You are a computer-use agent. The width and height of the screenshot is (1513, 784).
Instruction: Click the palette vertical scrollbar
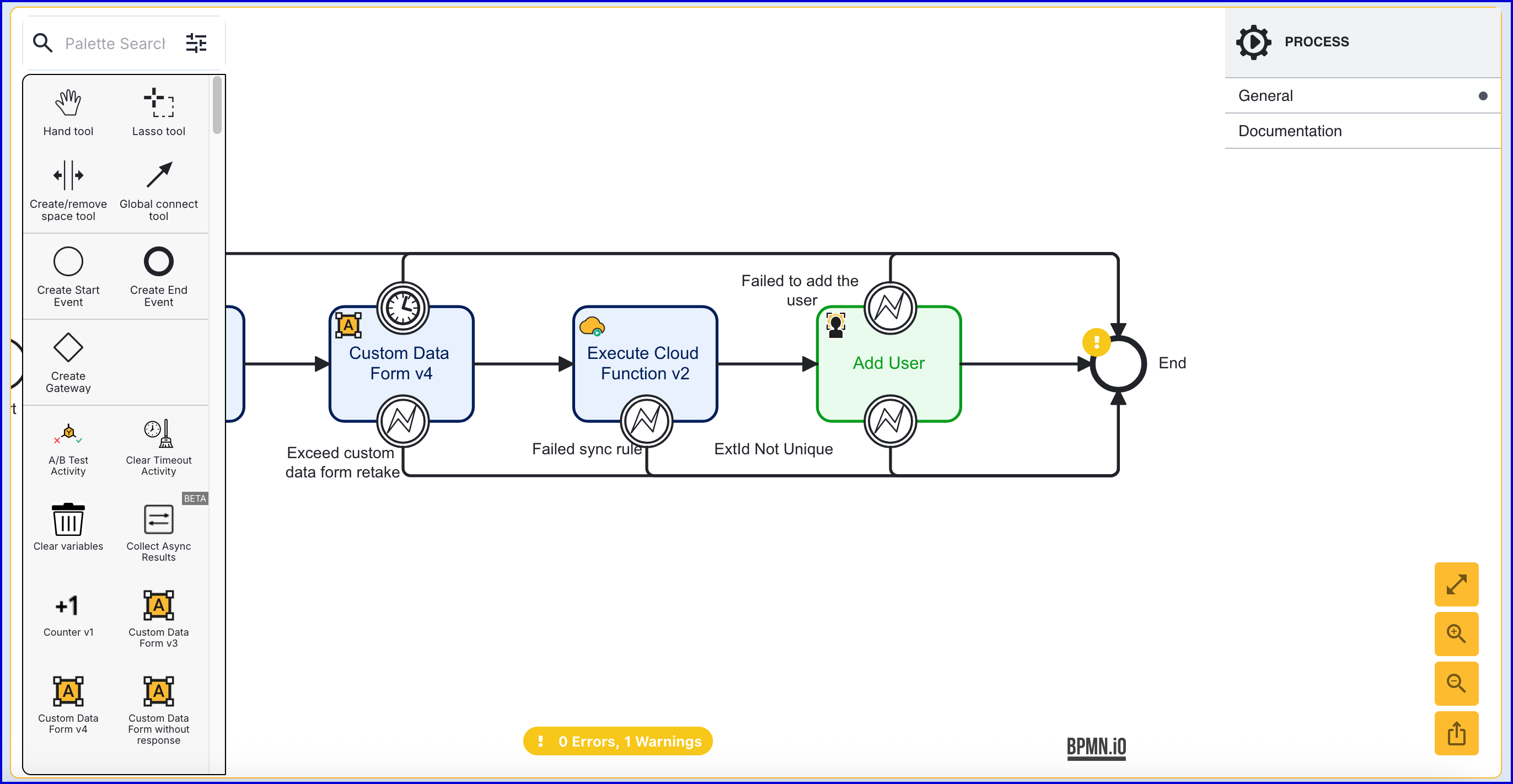217,106
